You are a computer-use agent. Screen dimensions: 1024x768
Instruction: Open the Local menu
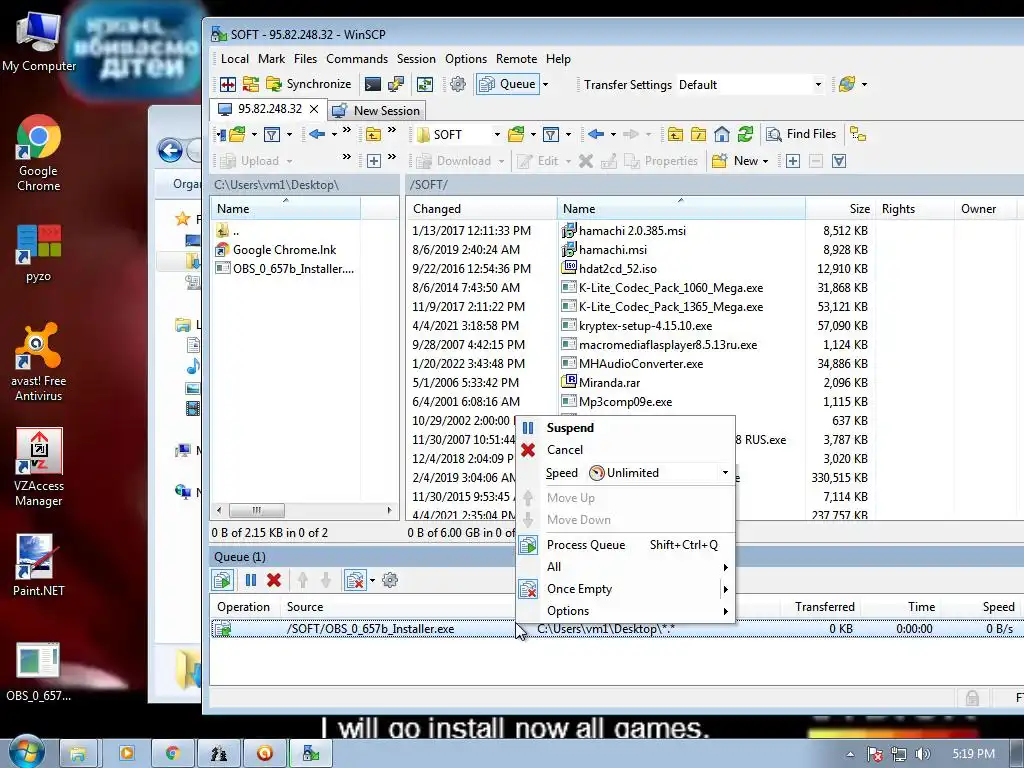pyautogui.click(x=234, y=59)
